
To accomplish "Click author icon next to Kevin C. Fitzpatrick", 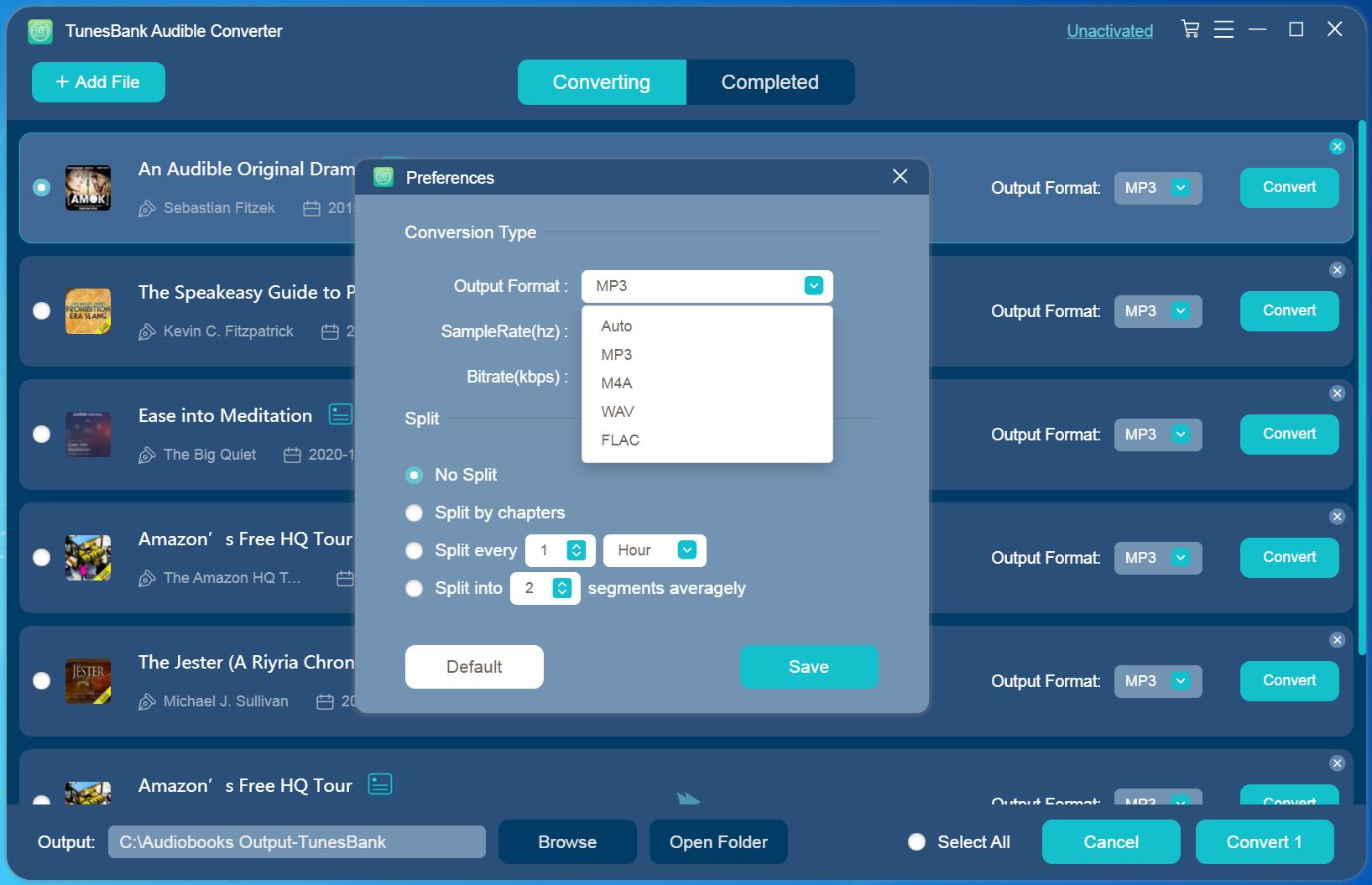I will (147, 331).
